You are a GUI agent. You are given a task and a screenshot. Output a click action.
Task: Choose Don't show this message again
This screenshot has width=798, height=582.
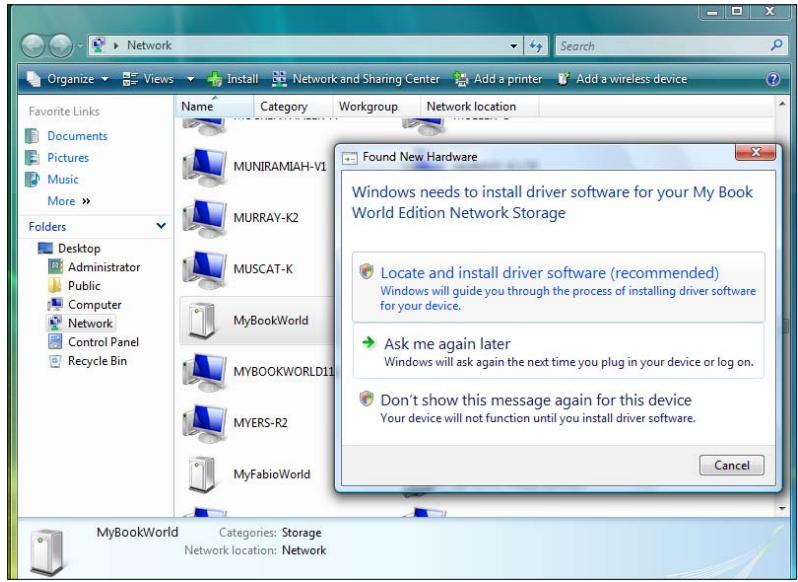point(558,408)
